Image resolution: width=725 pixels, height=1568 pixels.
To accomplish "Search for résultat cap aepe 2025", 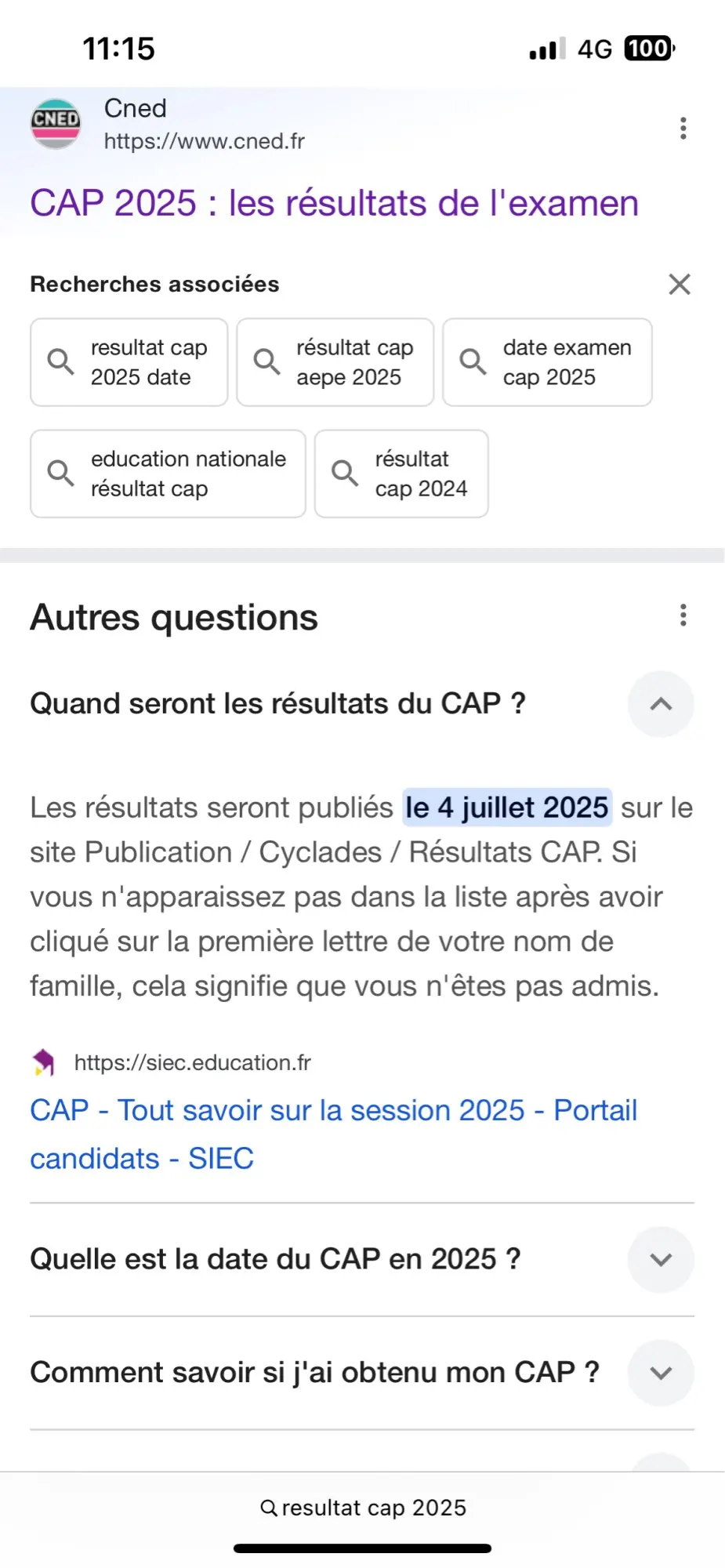I will click(335, 362).
